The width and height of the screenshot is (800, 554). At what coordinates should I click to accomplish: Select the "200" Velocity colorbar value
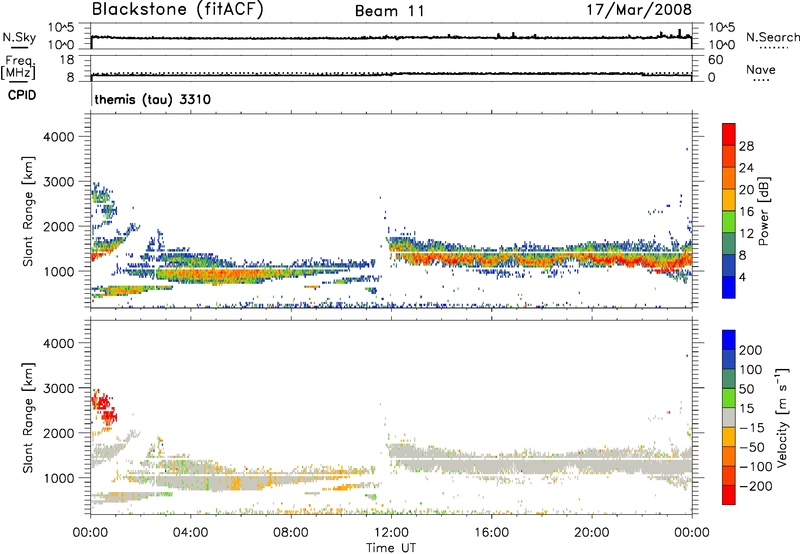pyautogui.click(x=751, y=350)
